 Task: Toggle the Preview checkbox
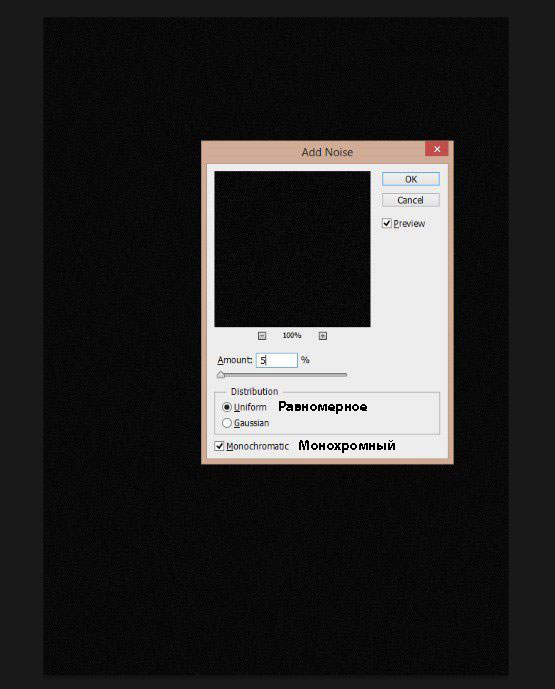[x=387, y=223]
